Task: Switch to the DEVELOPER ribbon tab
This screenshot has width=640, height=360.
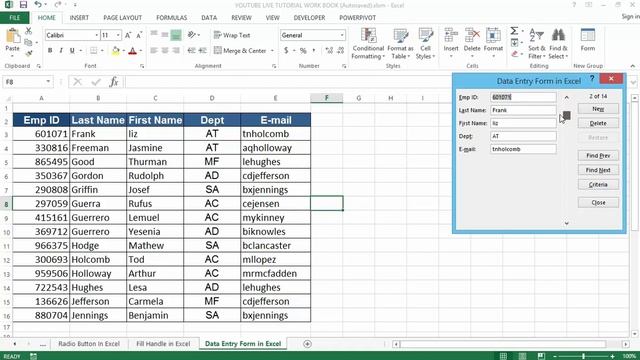Action: tap(309, 18)
